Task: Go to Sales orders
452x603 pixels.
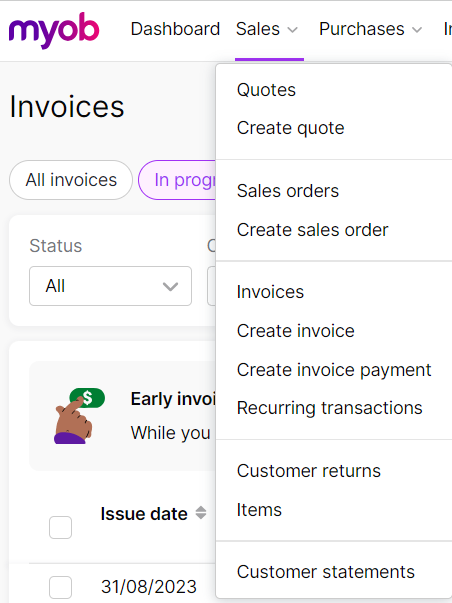Action: pyautogui.click(x=288, y=191)
